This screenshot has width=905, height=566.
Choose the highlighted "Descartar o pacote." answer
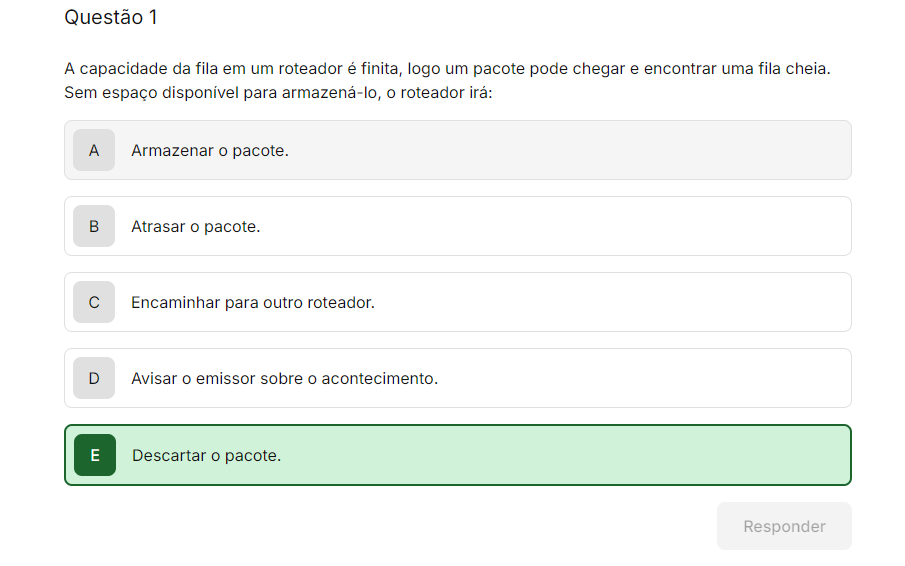click(x=458, y=455)
